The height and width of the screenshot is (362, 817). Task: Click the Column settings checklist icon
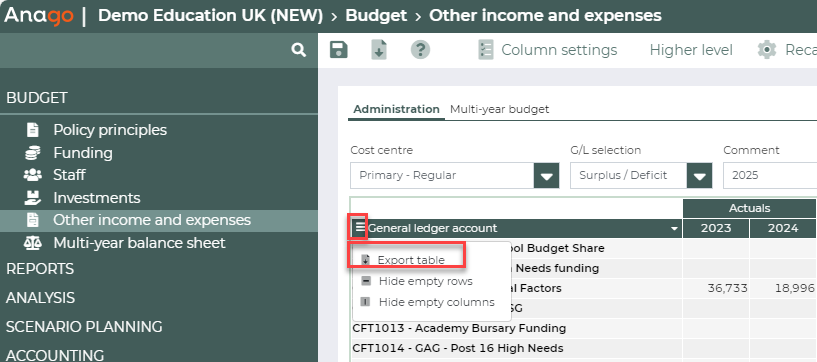[486, 50]
